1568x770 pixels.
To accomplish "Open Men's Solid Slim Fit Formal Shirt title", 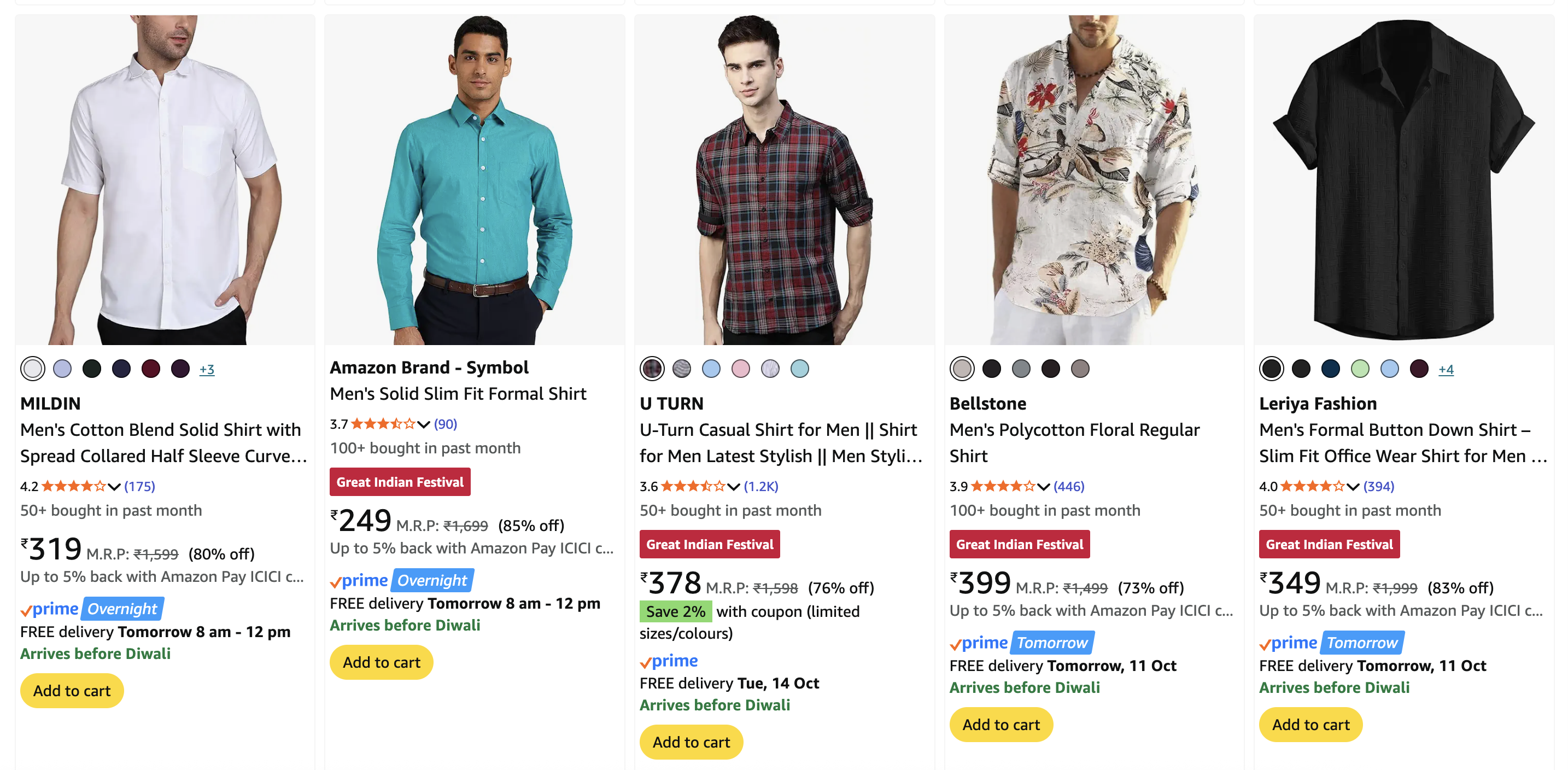I will pos(458,394).
